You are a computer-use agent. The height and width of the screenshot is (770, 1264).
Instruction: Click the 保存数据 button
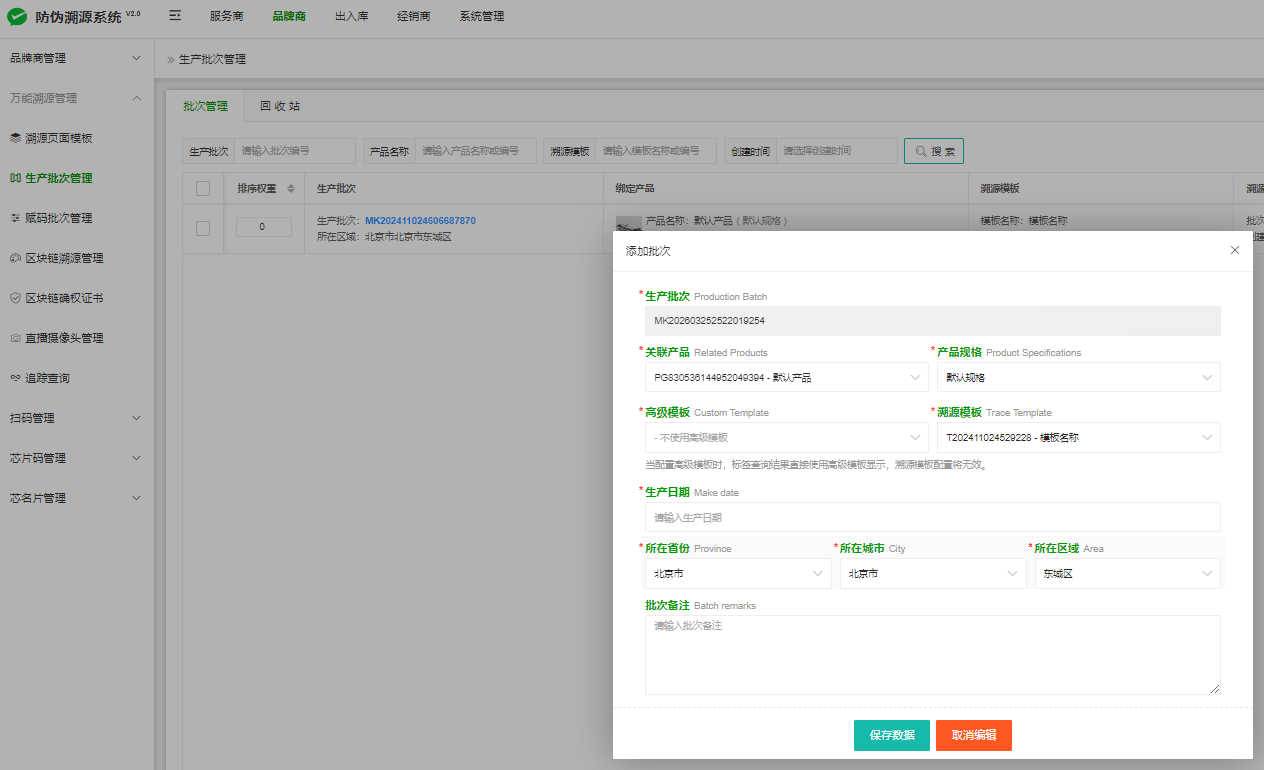pyautogui.click(x=891, y=735)
